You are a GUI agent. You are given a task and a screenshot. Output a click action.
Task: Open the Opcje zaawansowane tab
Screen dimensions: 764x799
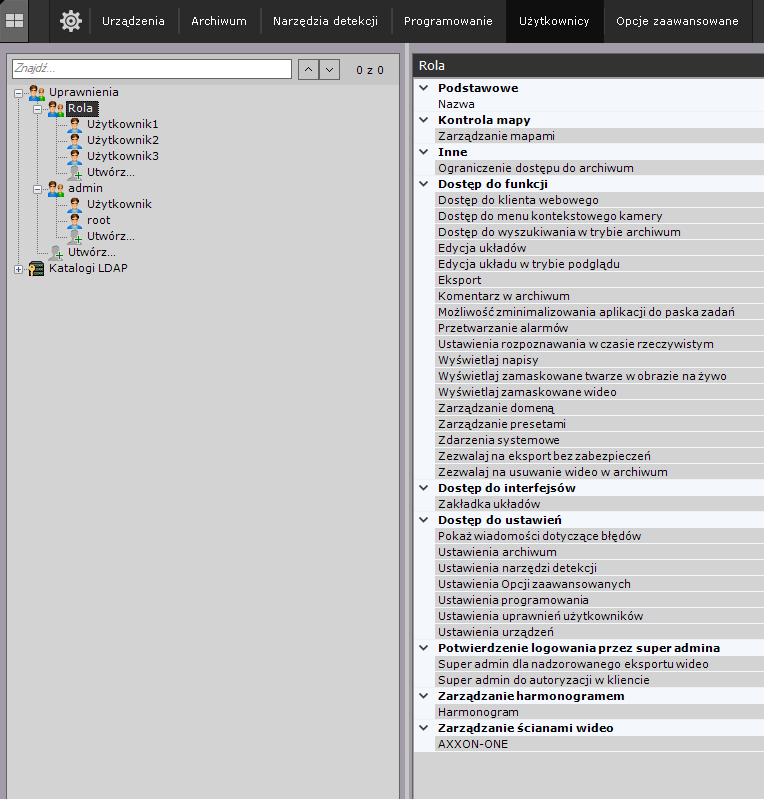pos(677,21)
